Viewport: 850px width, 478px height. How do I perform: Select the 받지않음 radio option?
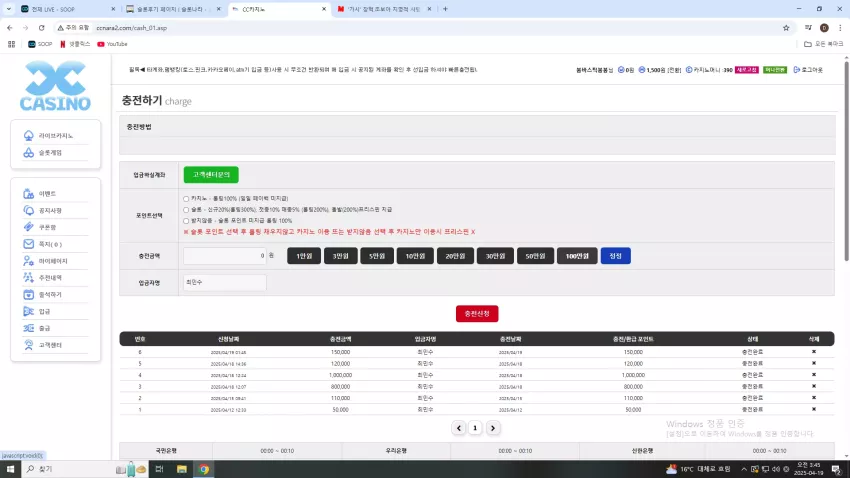[x=186, y=221]
